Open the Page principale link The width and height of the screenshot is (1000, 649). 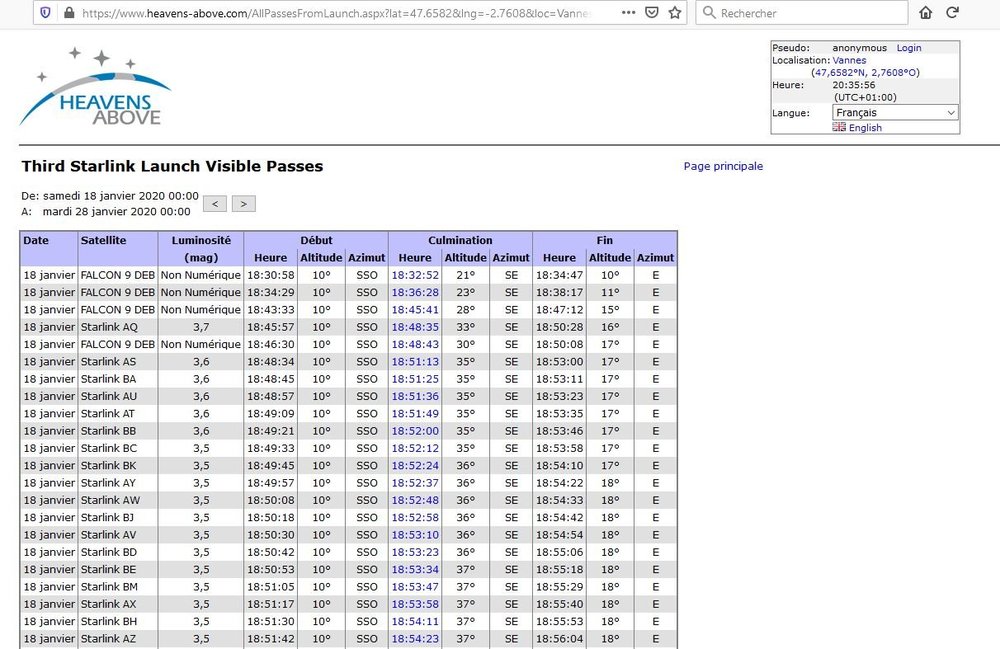tap(723, 166)
